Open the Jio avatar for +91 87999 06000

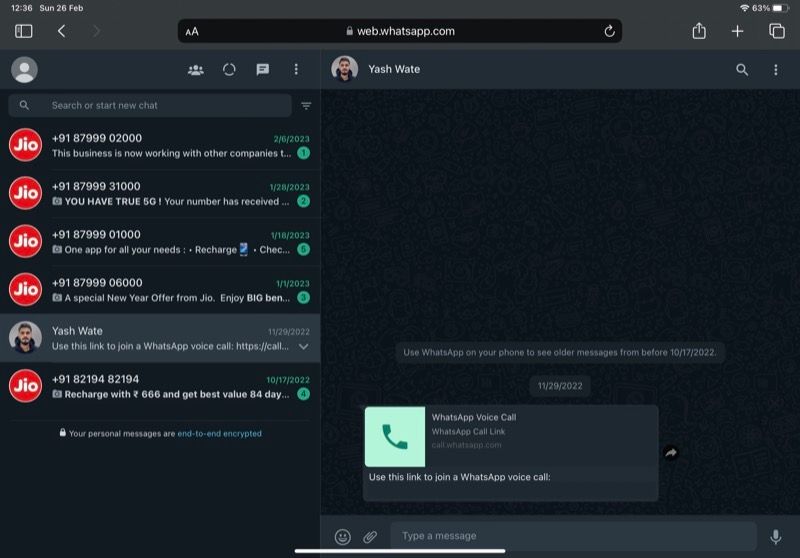click(25, 289)
